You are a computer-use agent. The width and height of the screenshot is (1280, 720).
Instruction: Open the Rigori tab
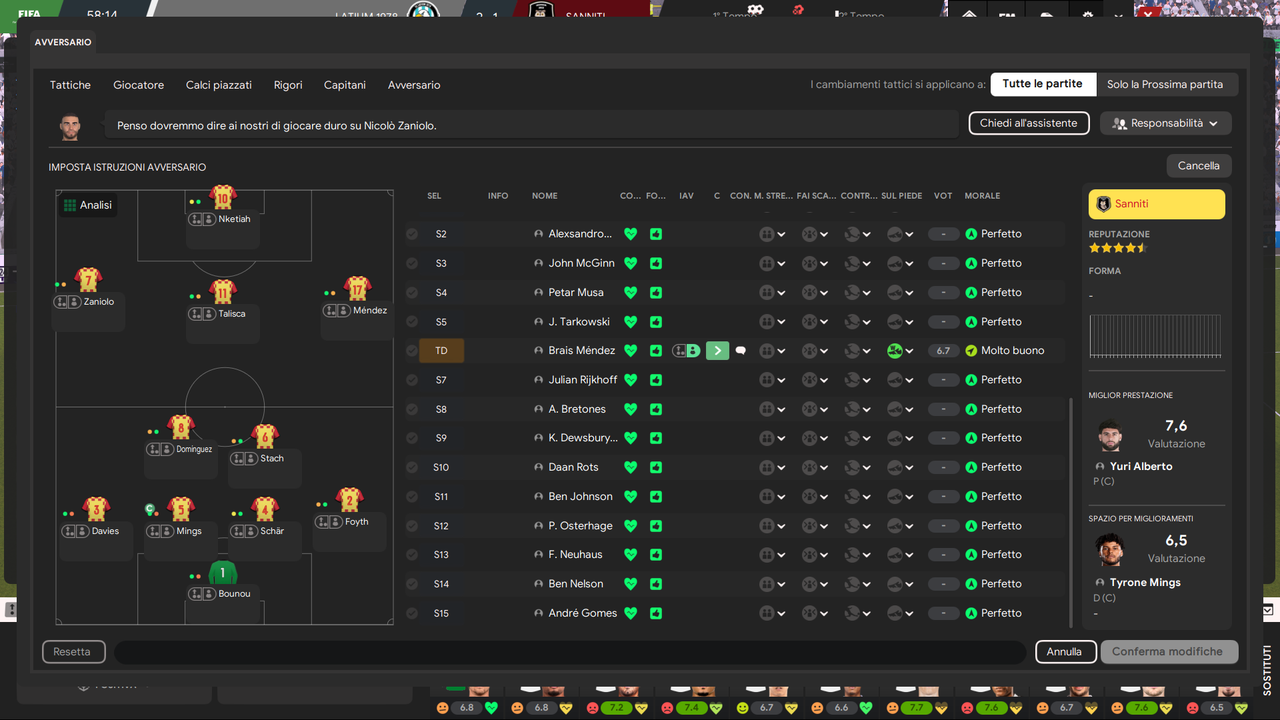[x=288, y=85]
